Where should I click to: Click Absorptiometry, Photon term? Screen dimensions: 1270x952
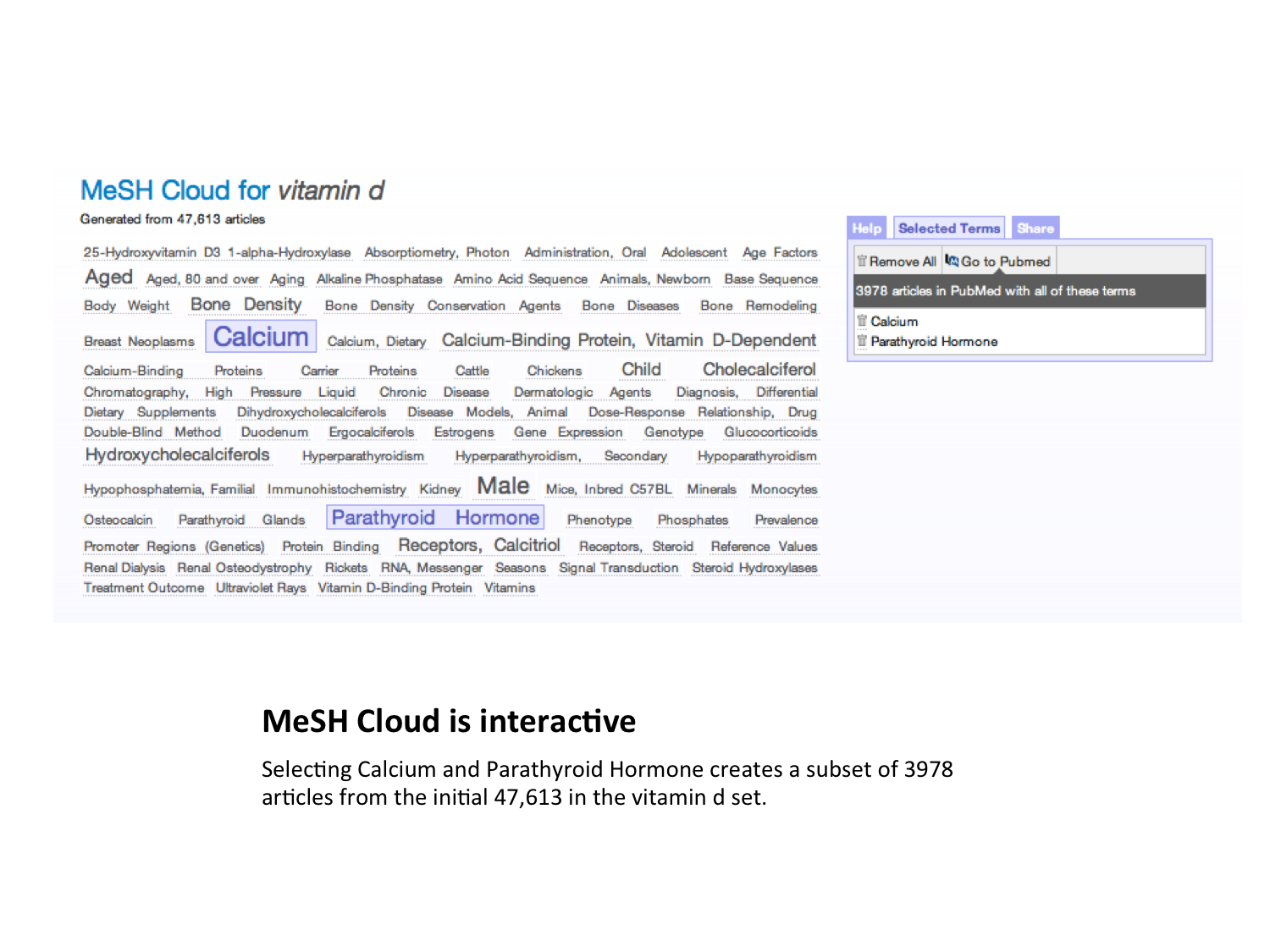[437, 252]
